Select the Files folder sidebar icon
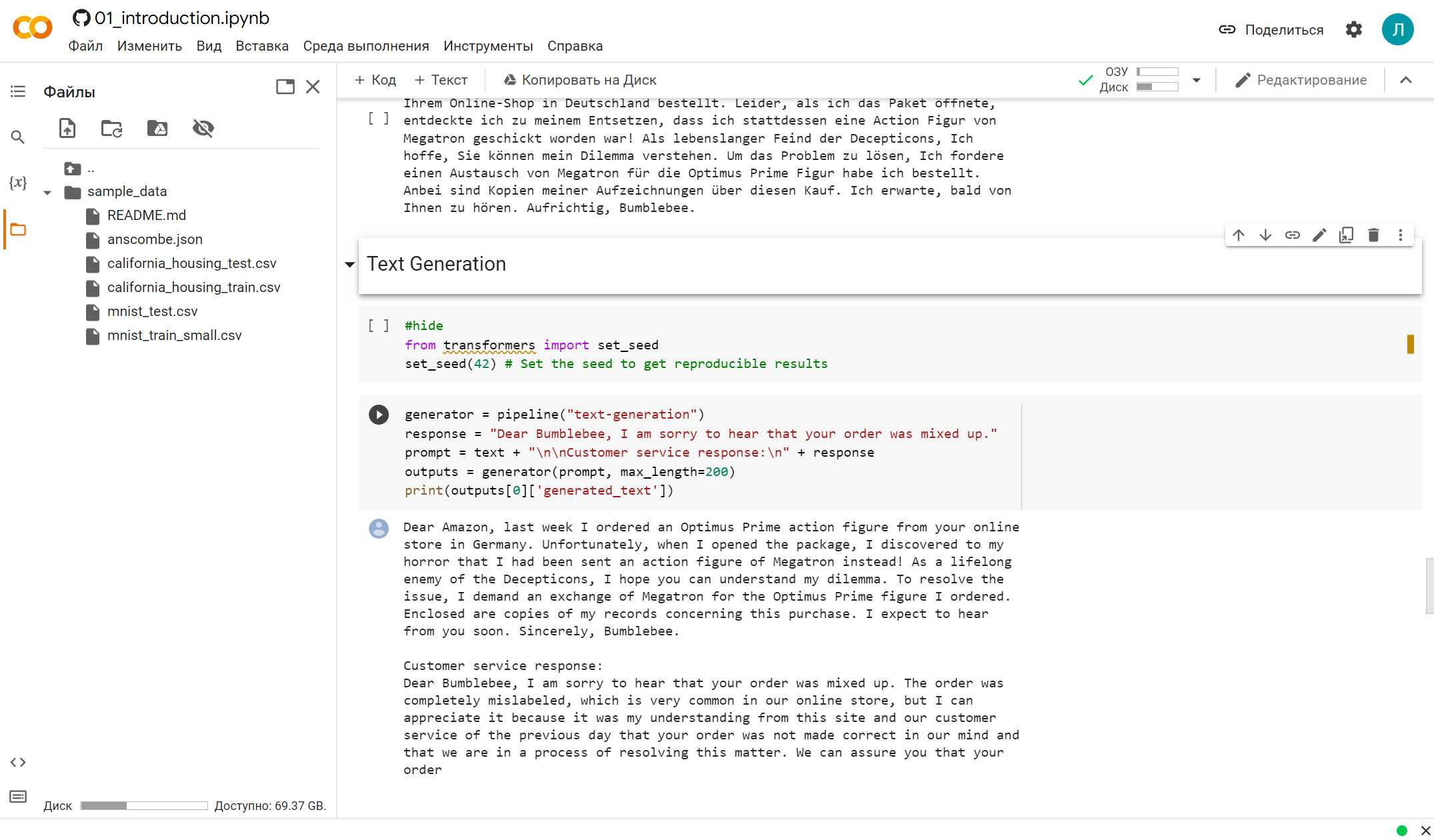The width and height of the screenshot is (1434, 840). (18, 230)
